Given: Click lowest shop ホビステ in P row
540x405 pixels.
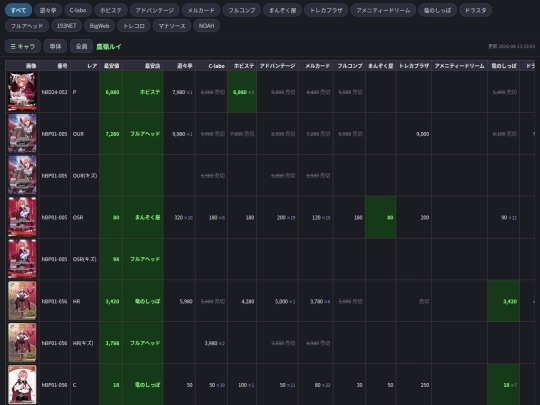Looking at the screenshot, I should pos(150,92).
